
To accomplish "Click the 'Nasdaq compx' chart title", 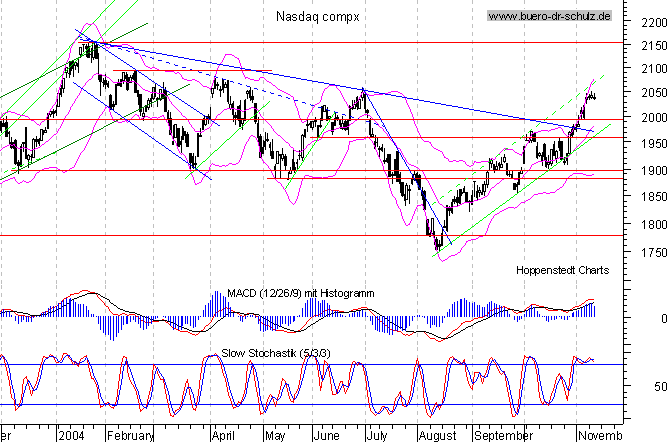I will click(x=318, y=17).
